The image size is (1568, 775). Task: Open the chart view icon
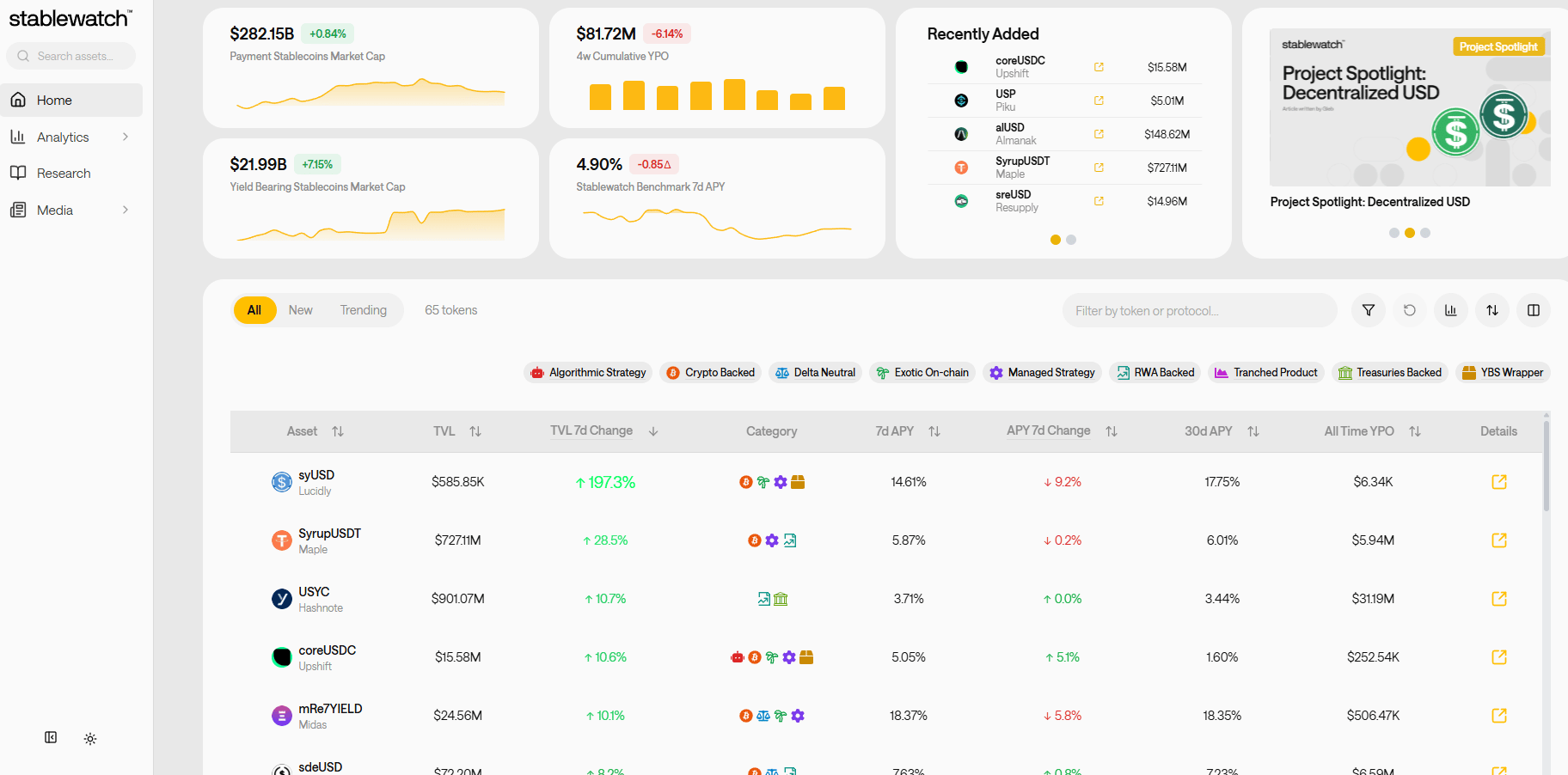(x=1451, y=310)
